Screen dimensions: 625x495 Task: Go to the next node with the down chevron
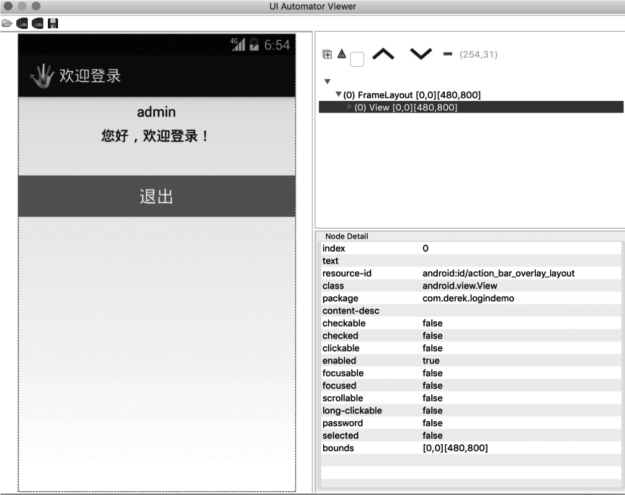point(421,54)
